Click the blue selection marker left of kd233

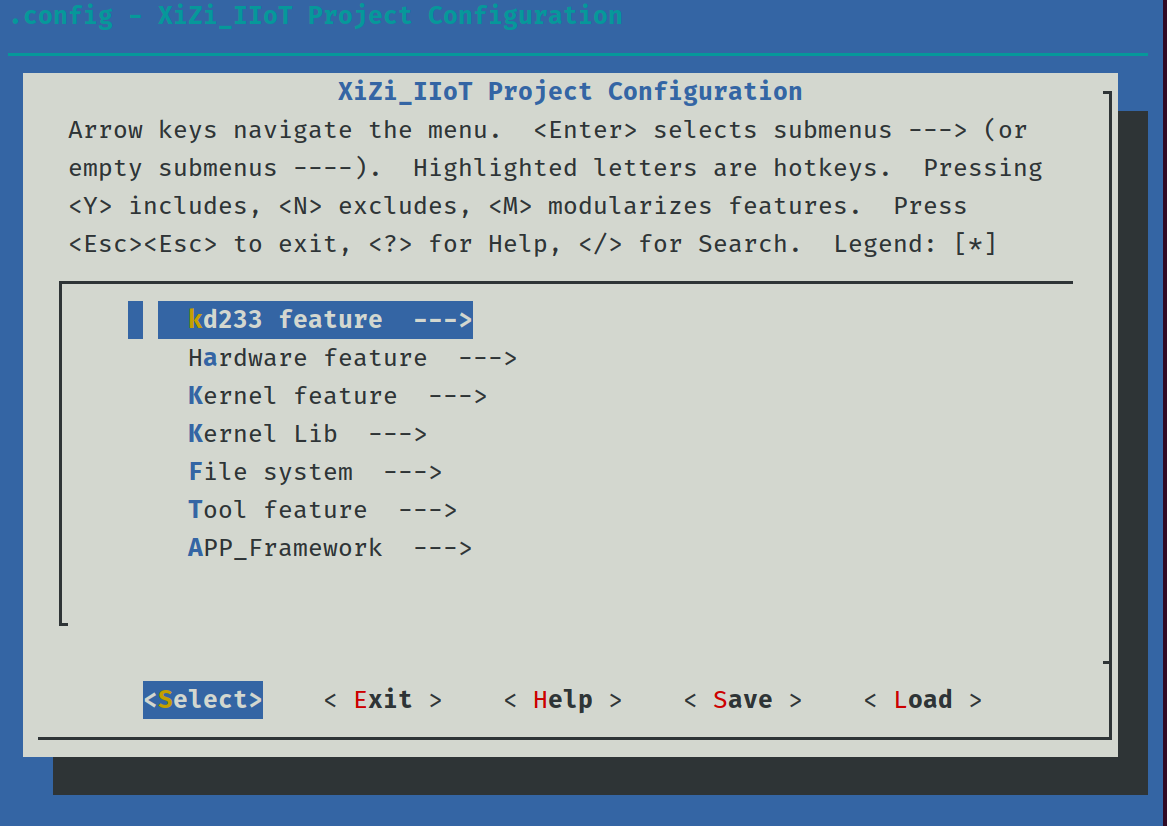pos(135,320)
